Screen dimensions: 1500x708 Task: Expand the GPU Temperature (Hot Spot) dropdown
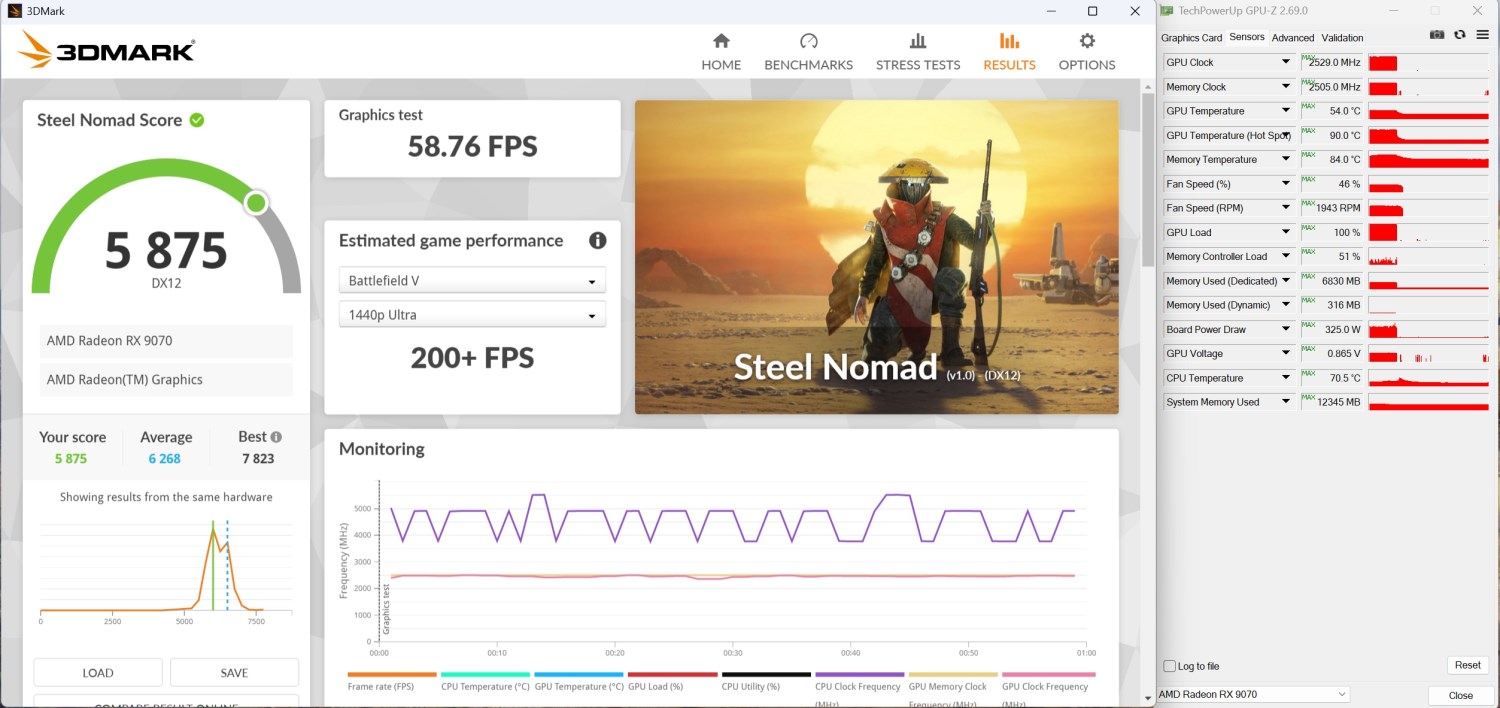(1286, 135)
